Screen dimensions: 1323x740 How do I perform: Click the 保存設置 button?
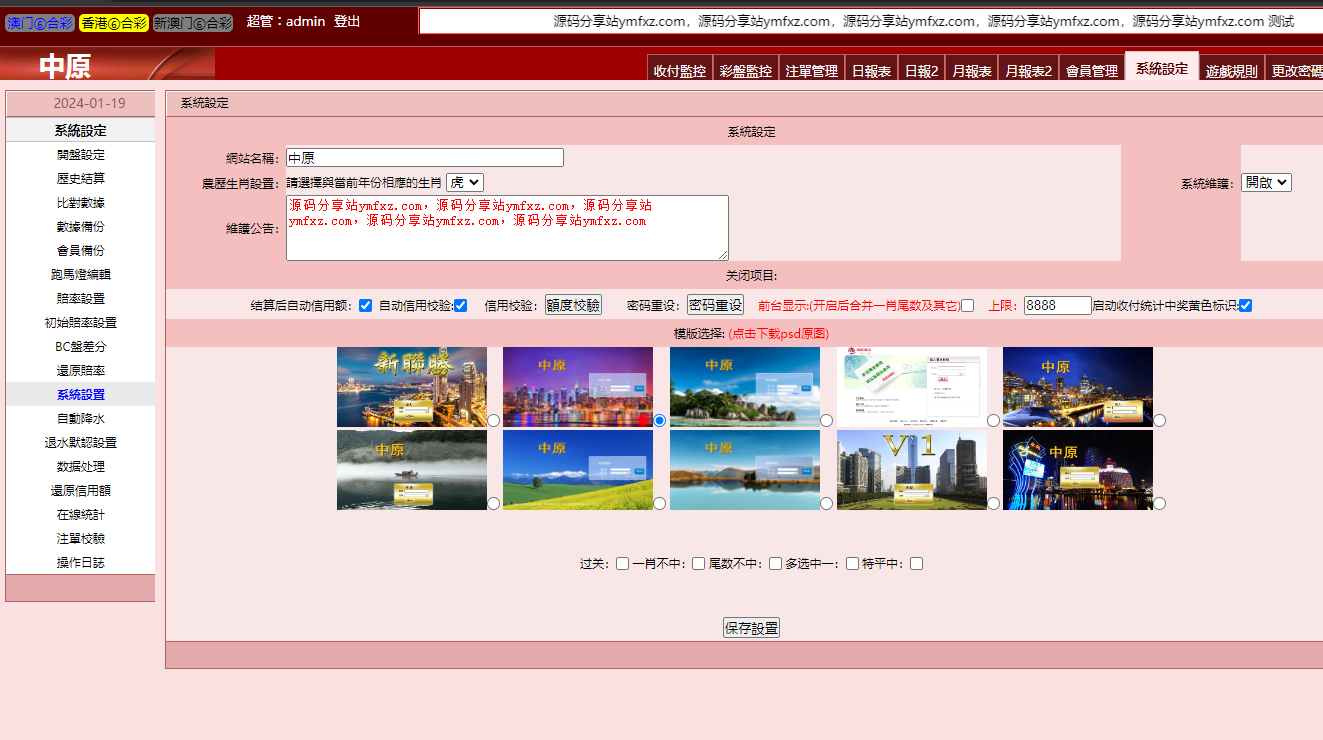pos(751,628)
